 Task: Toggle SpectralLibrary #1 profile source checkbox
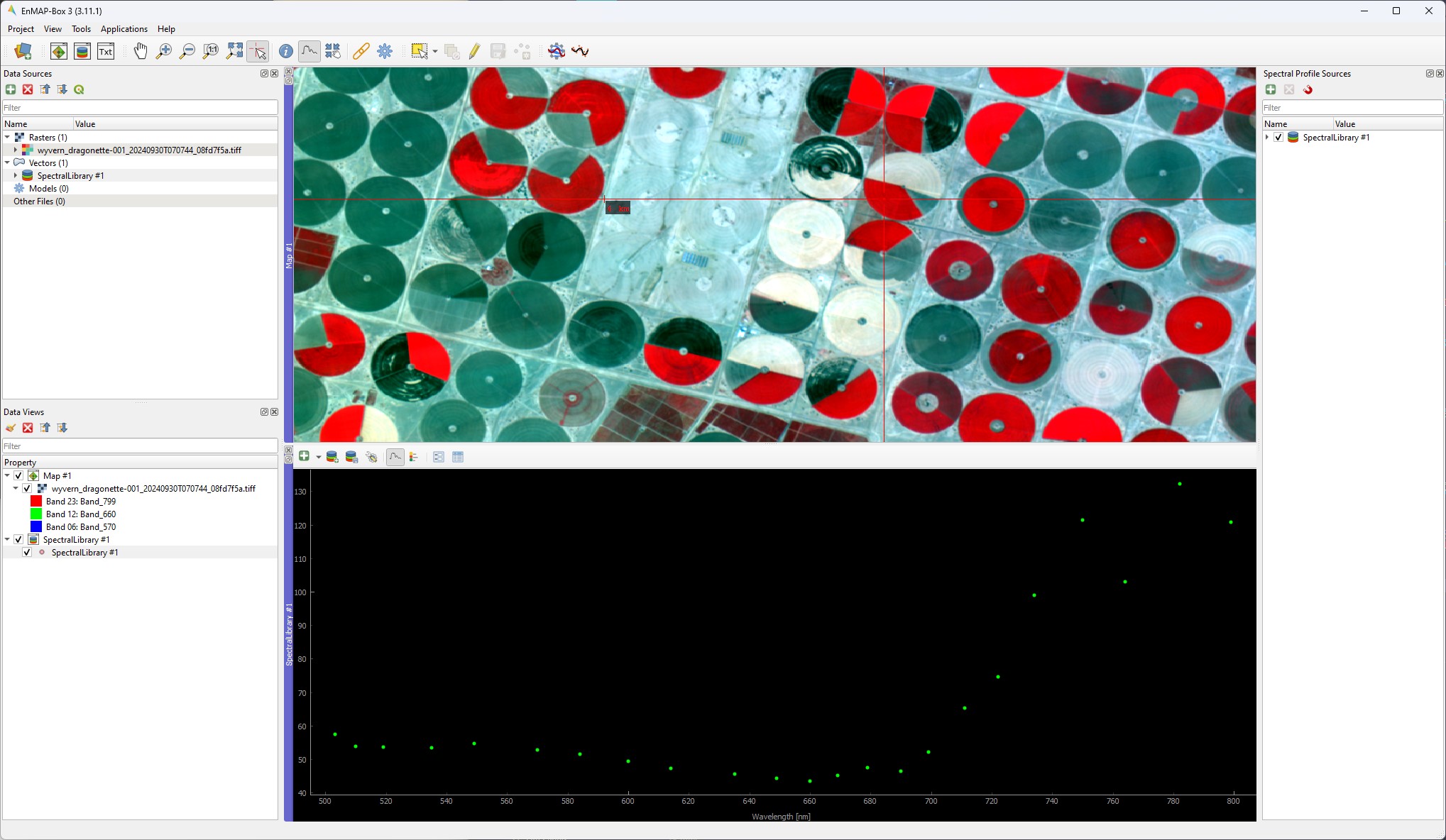point(1278,138)
